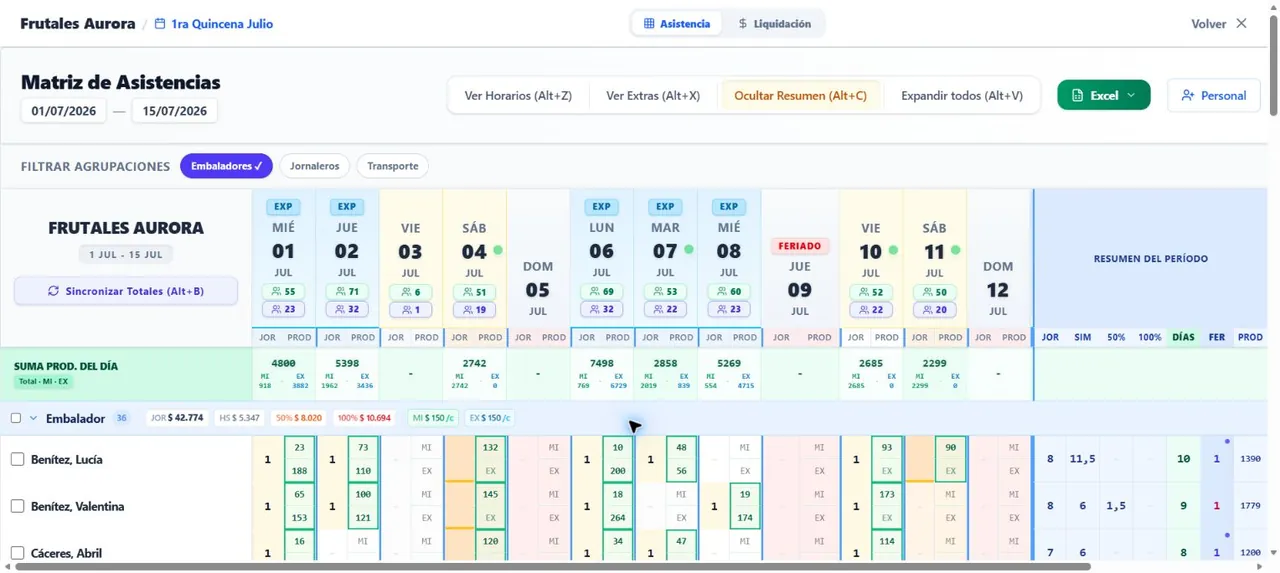1280x573 pixels.
Task: Open the Excel dropdown arrow
Action: pyautogui.click(x=1131, y=96)
